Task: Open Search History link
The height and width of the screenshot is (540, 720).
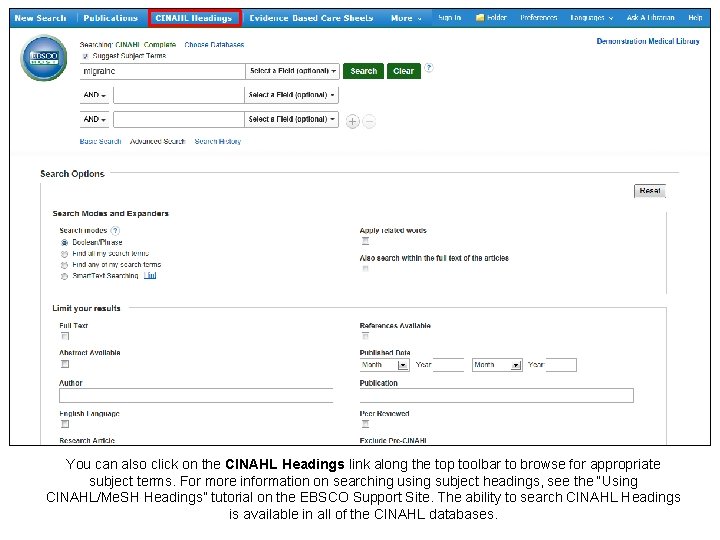Action: coord(218,141)
